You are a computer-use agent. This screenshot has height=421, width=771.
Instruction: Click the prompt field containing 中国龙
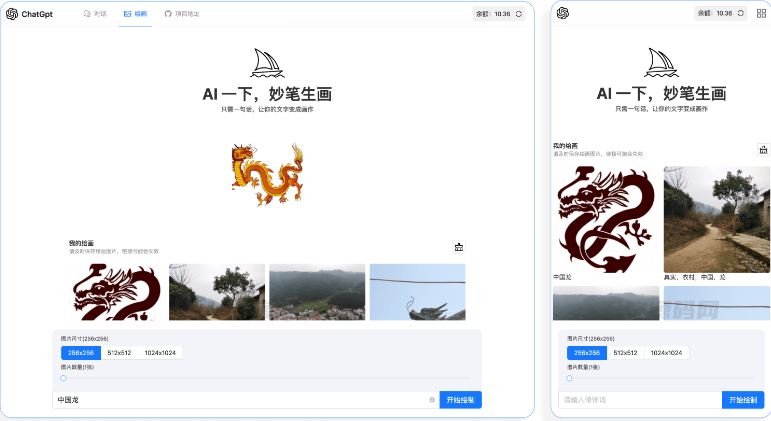coord(246,400)
